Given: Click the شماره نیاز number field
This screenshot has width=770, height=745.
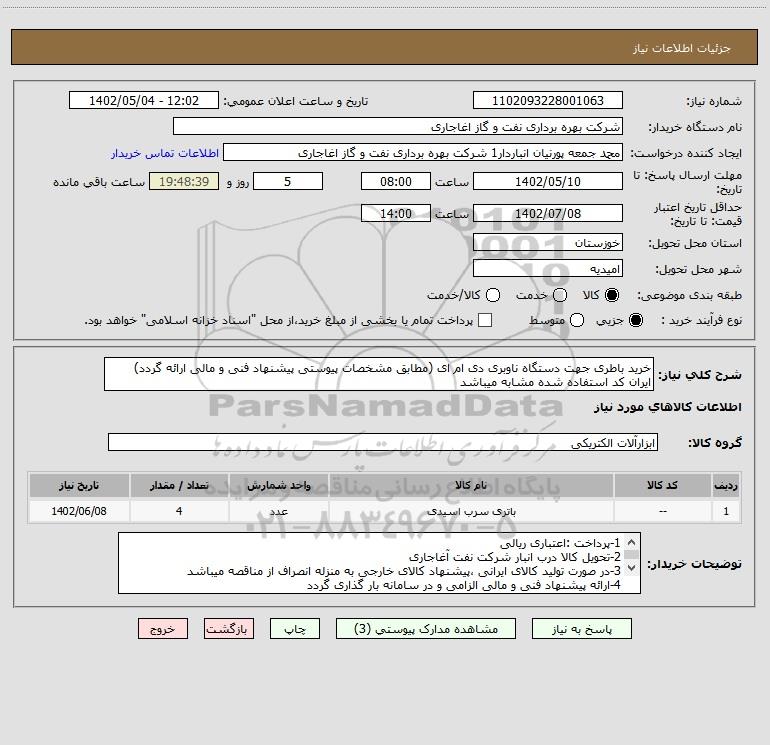Looking at the screenshot, I should 548,101.
